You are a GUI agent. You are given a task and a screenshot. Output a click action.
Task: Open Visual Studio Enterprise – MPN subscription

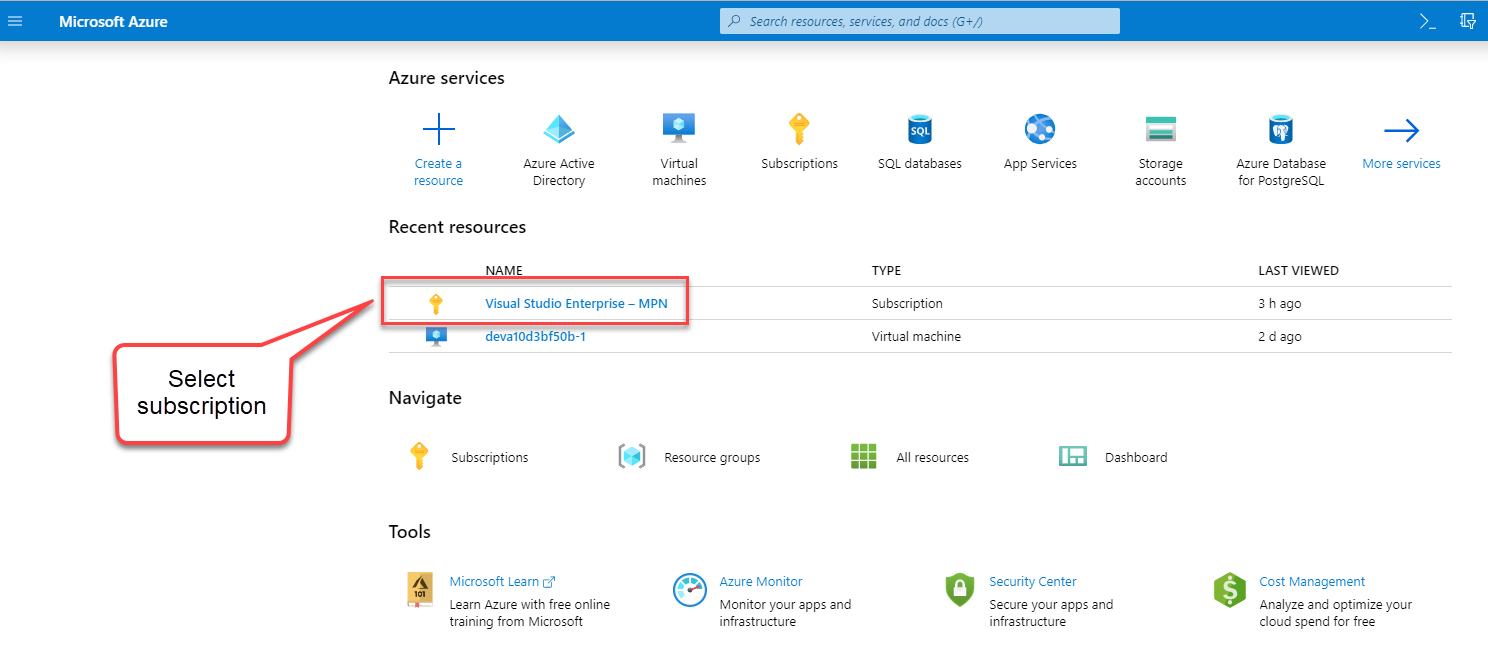576,303
